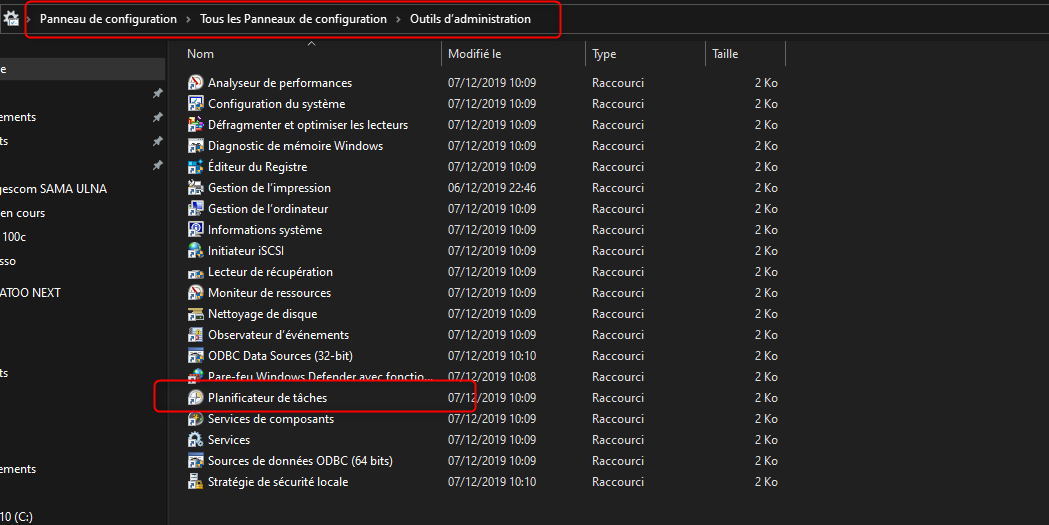
Task: Select Analyseur de performances file name
Action: [280, 83]
